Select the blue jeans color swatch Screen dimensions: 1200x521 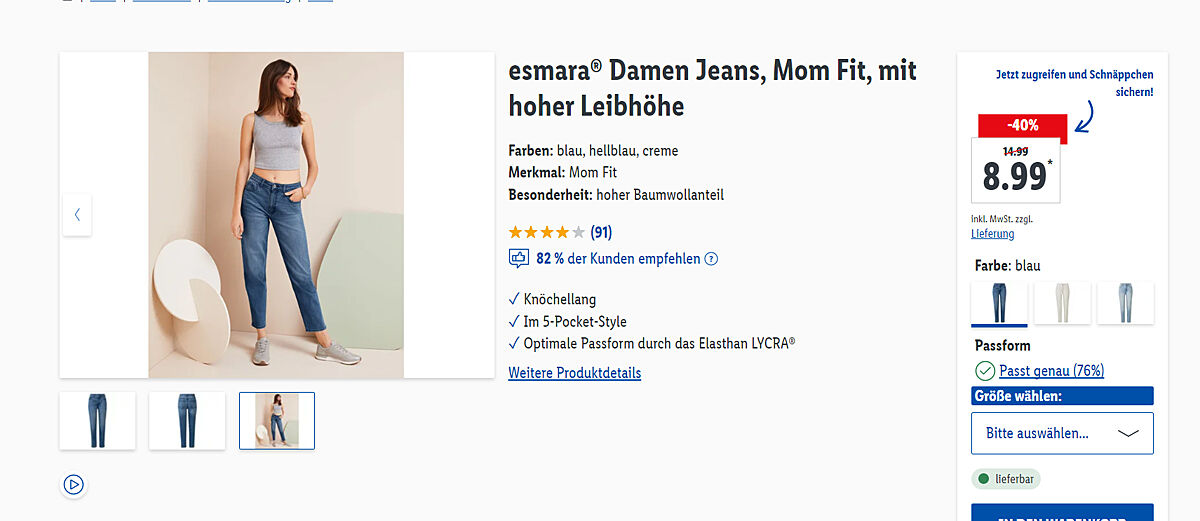pos(999,303)
